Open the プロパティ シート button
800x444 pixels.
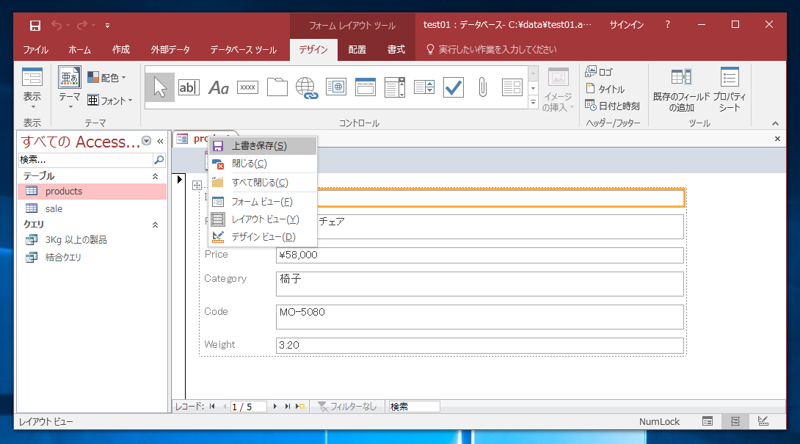click(x=730, y=89)
